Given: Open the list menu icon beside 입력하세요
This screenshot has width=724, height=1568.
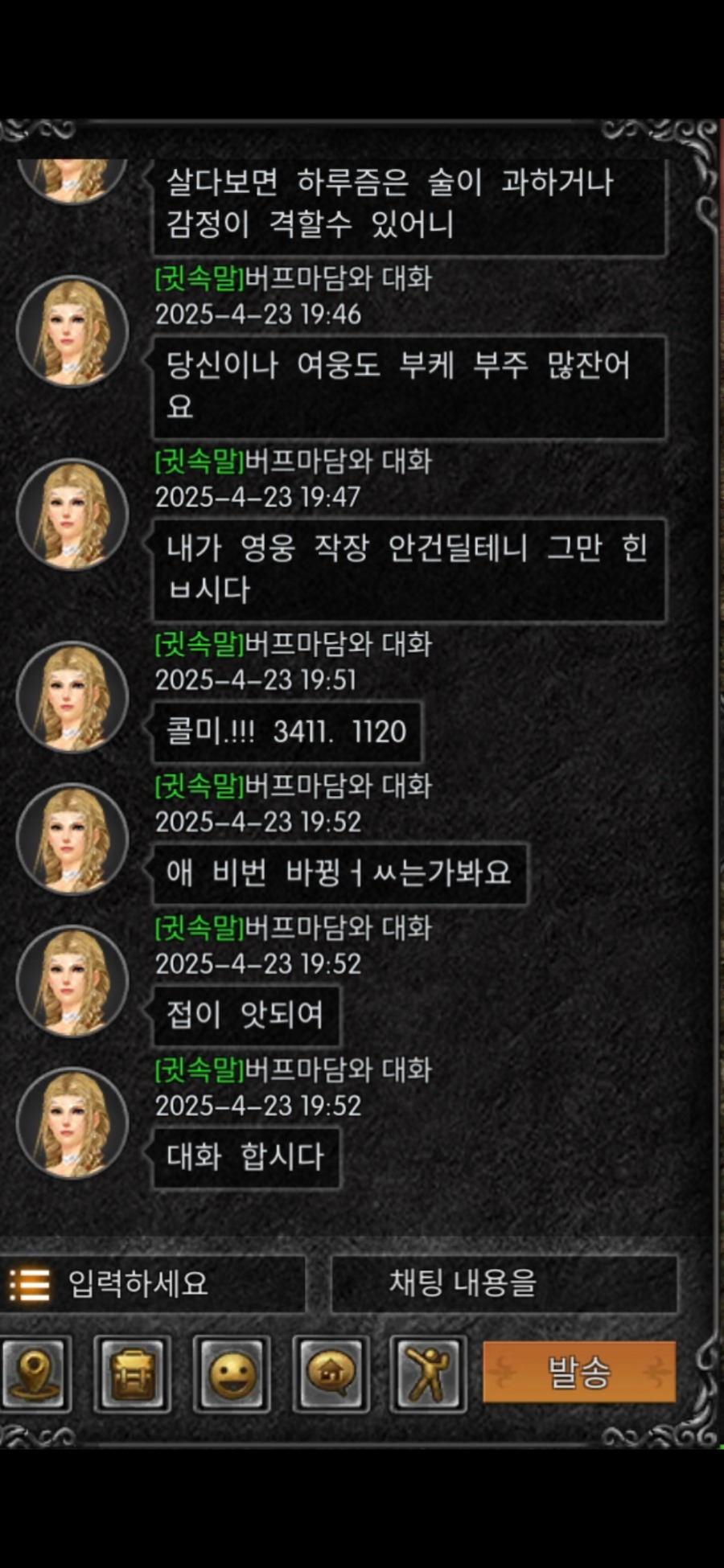Looking at the screenshot, I should pyautogui.click(x=30, y=1284).
